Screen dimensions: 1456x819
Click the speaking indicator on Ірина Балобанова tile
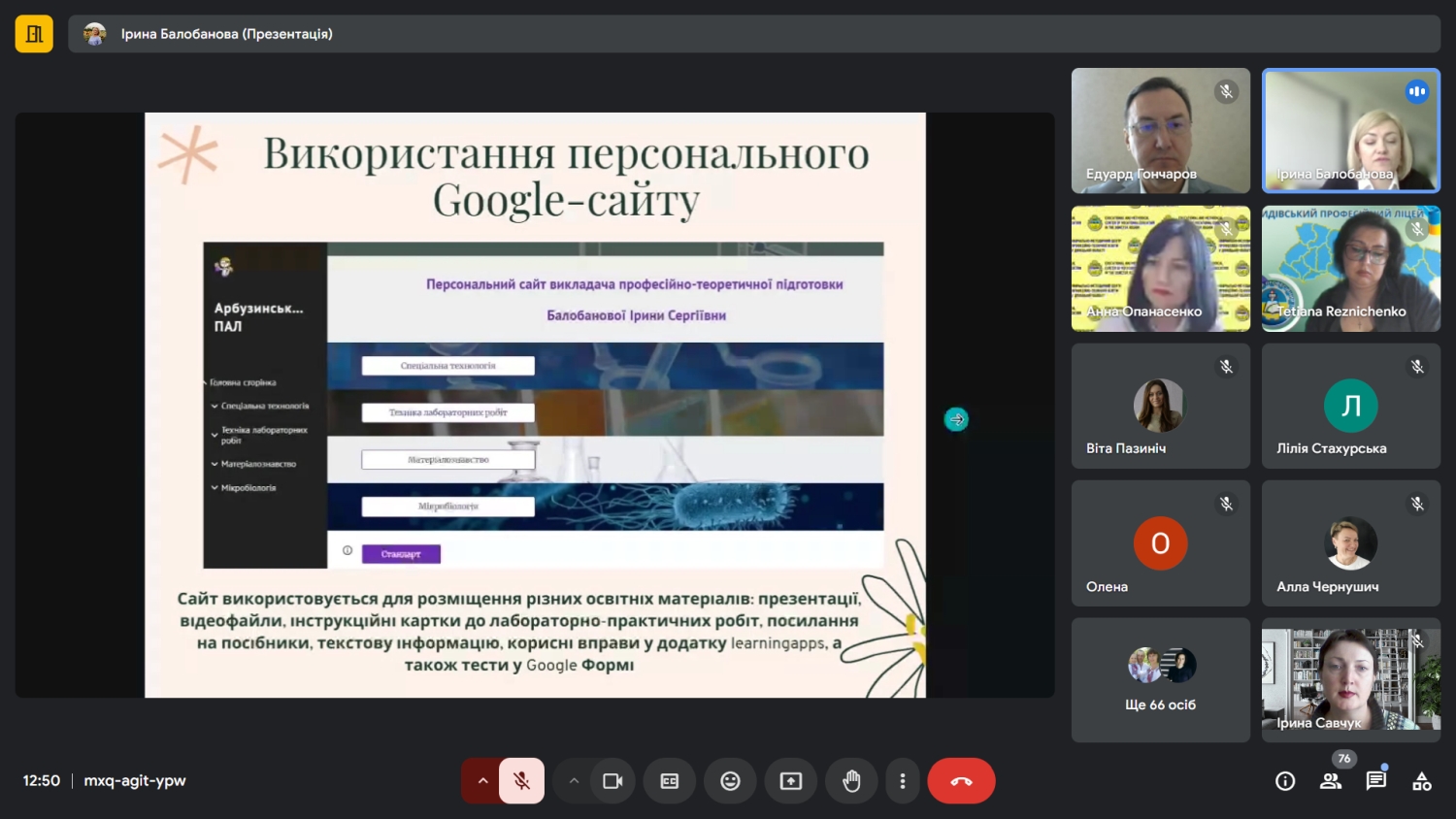coord(1417,91)
